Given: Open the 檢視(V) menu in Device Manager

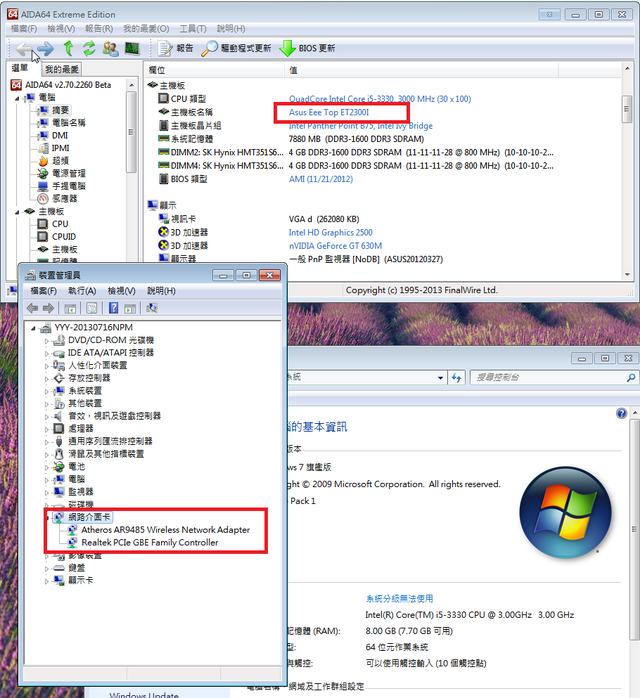Looking at the screenshot, I should (x=122, y=291).
